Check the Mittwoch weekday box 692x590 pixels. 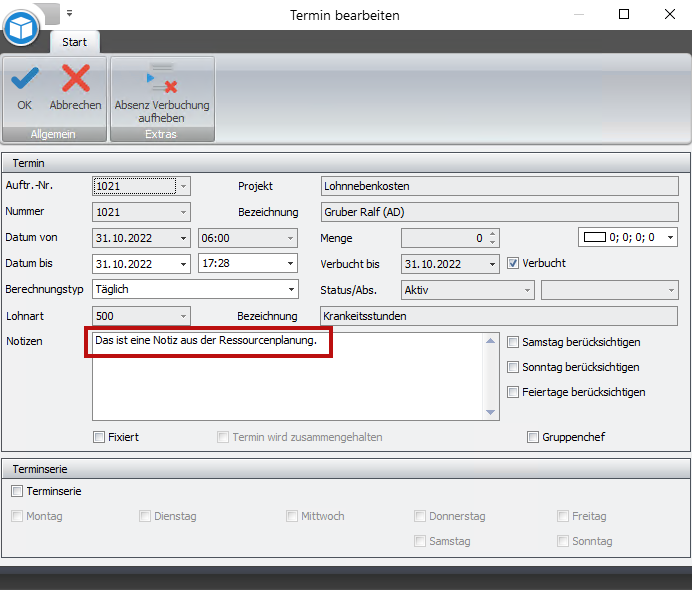292,516
